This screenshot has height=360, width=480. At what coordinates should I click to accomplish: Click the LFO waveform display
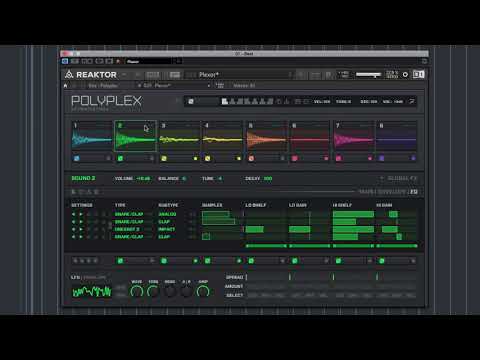point(92,291)
